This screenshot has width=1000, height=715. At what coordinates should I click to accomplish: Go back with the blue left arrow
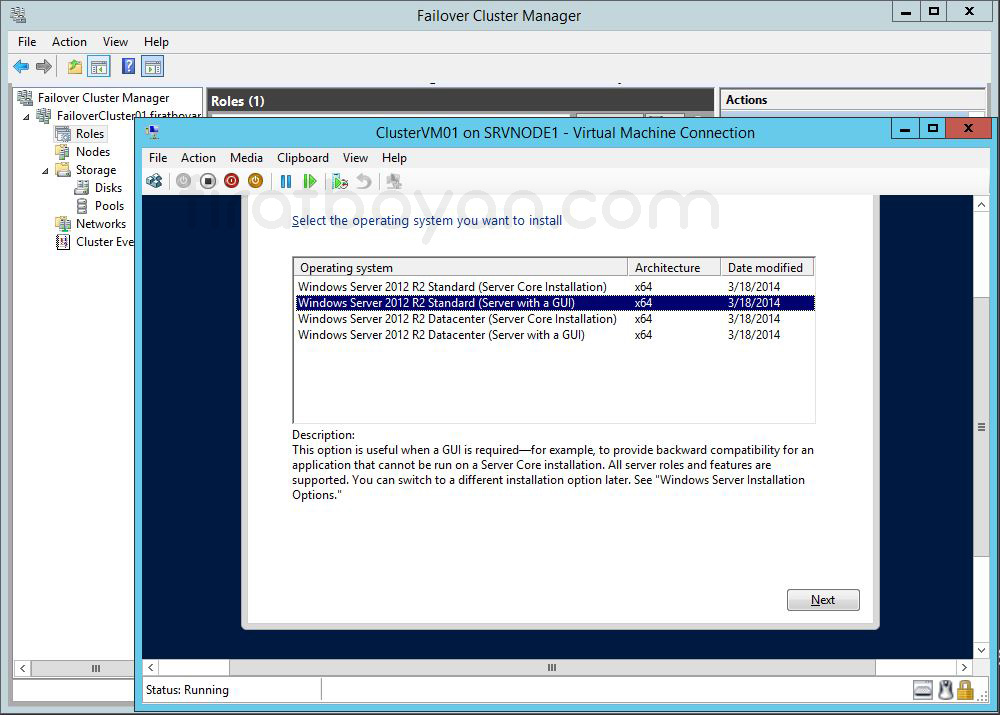[x=21, y=66]
